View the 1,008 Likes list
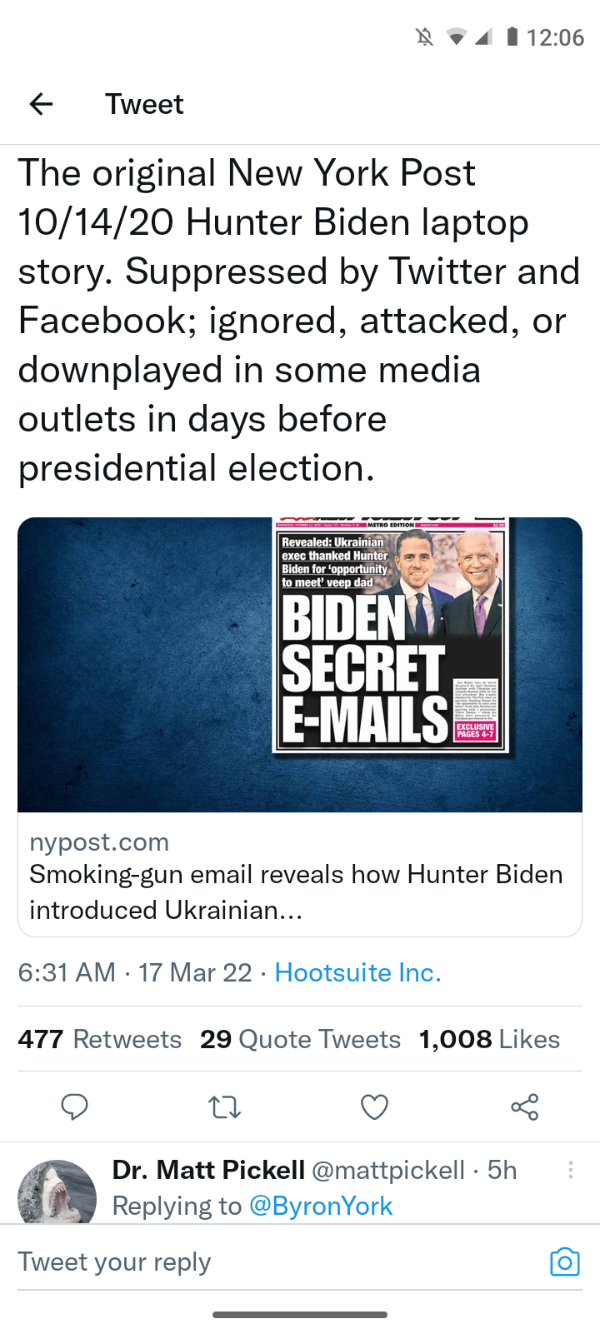 (490, 1039)
